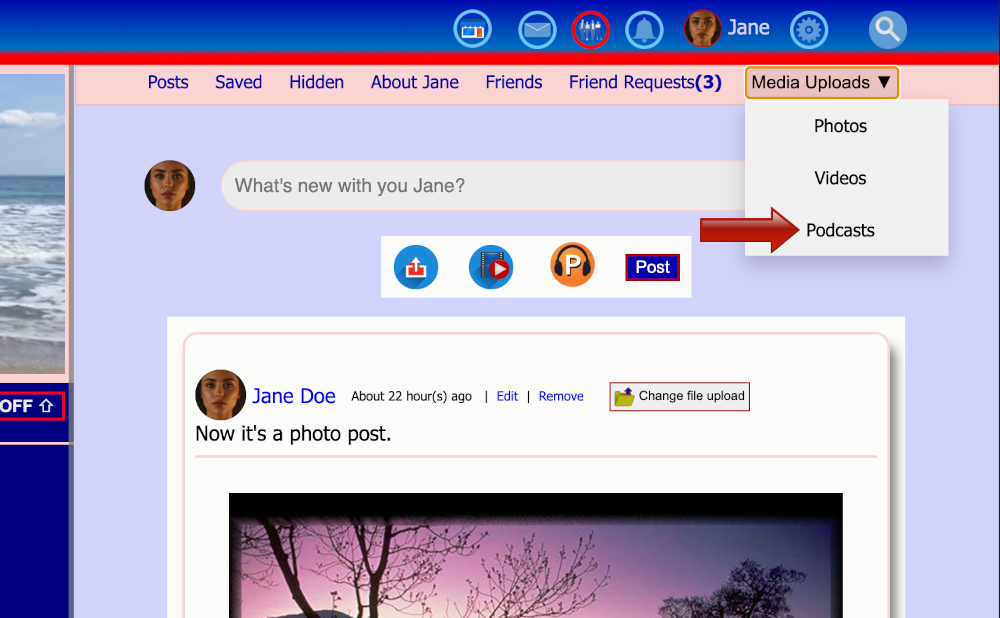
Task: Choose Videos in the dropdown menu
Action: [840, 178]
